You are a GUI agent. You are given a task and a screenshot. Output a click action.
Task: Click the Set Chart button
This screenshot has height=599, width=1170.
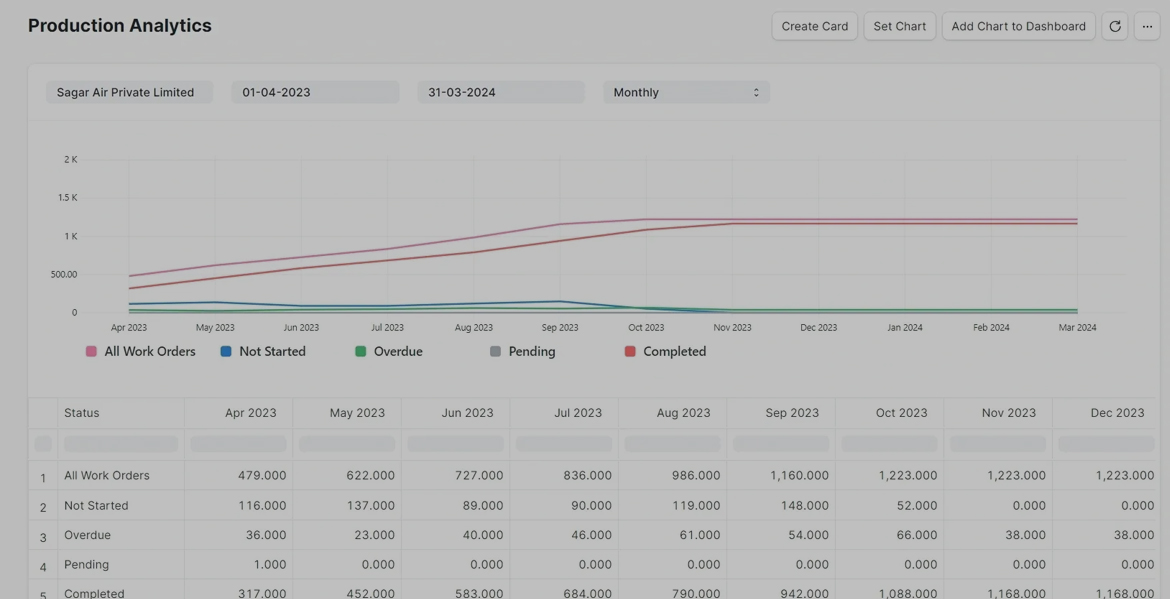[x=899, y=26]
